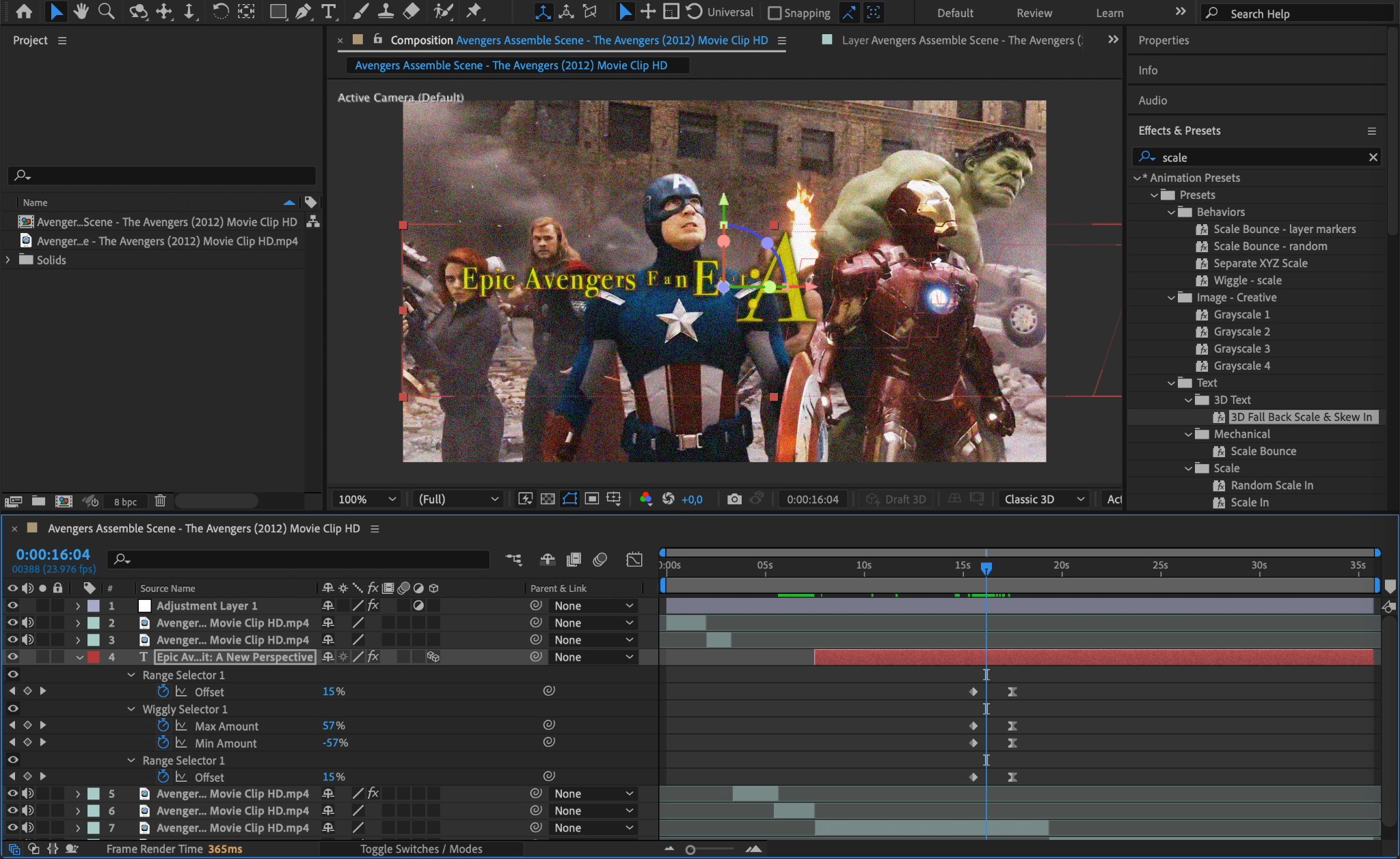This screenshot has height=859, width=1400.
Task: Click the Take Snapshot camera icon
Action: point(734,500)
